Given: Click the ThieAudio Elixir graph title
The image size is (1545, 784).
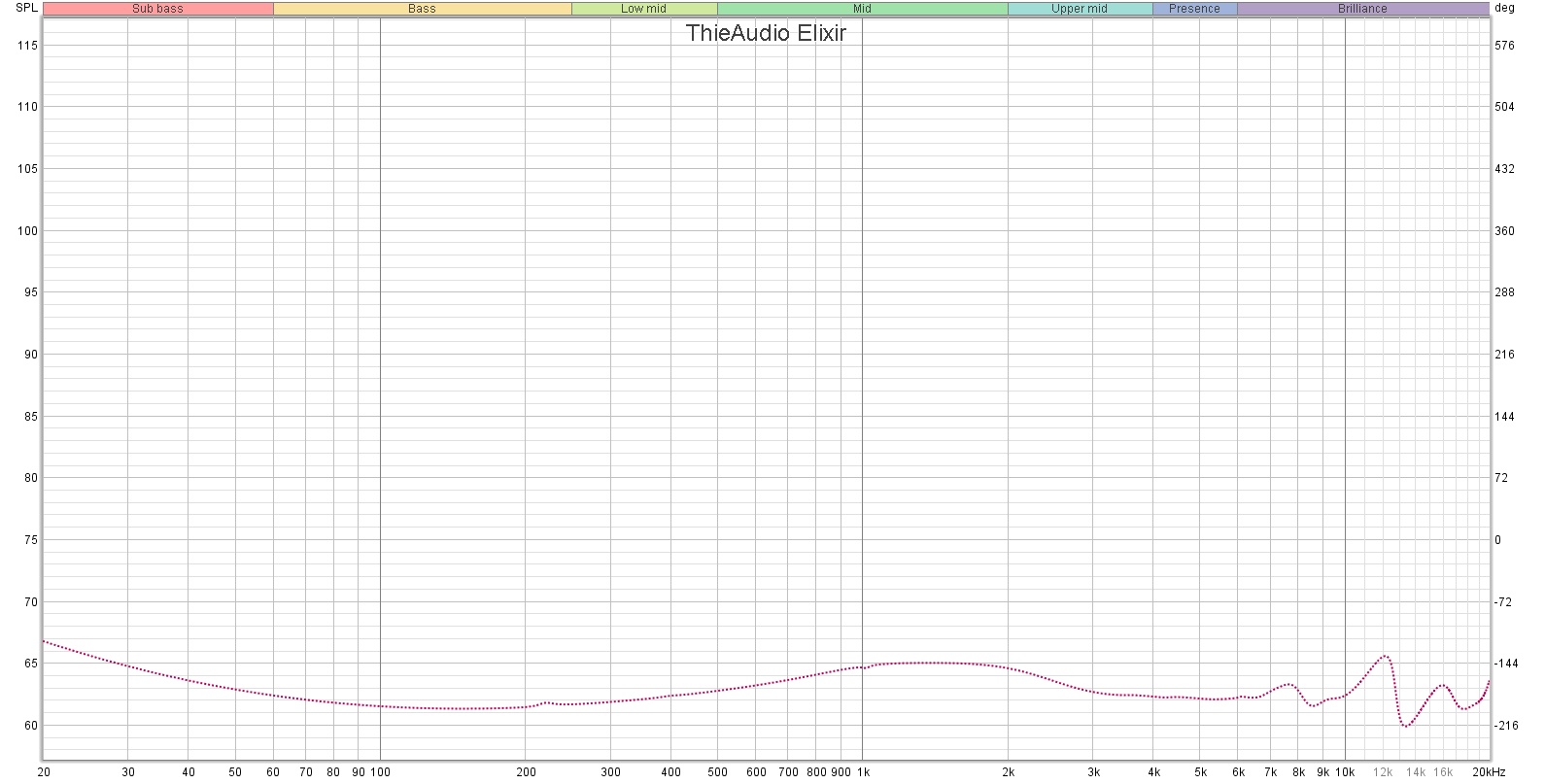Looking at the screenshot, I should (766, 33).
